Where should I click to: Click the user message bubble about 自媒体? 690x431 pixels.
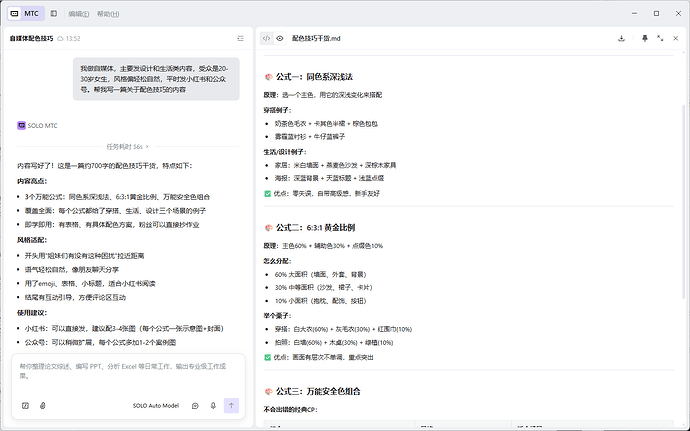coord(156,79)
